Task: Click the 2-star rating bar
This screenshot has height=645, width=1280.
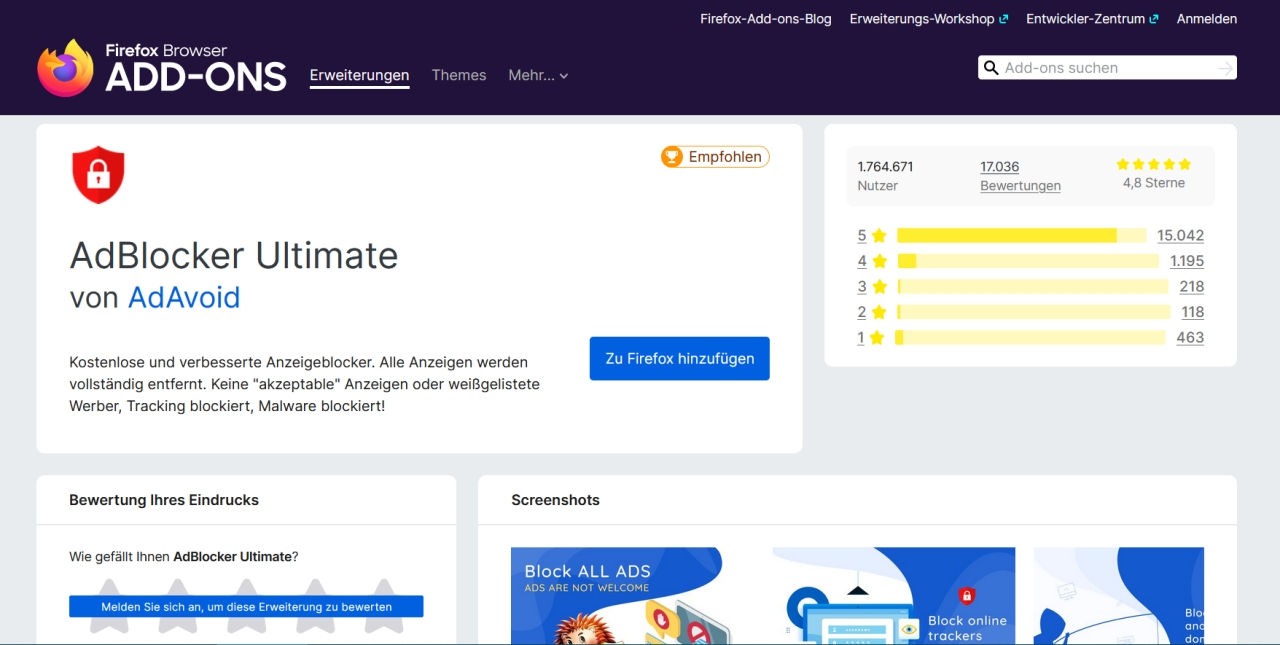Action: click(1034, 312)
